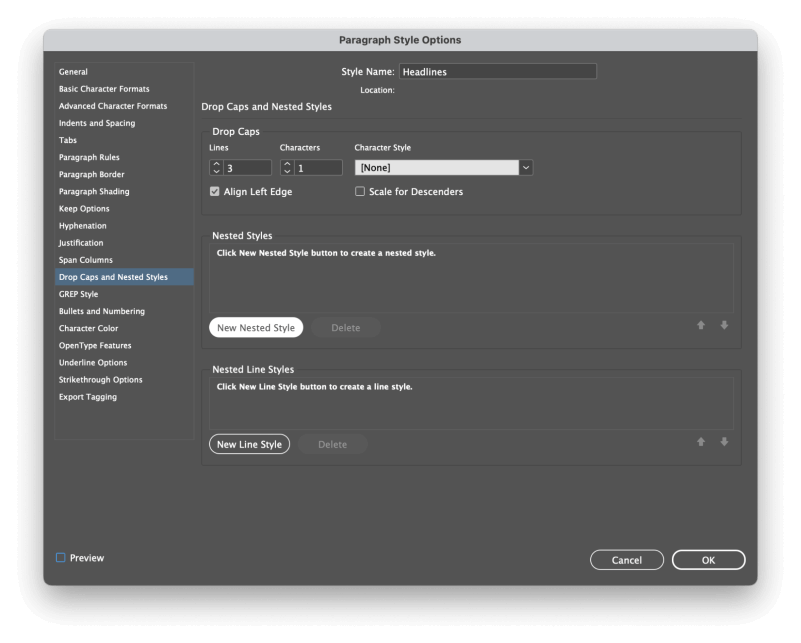Adjust the Drop Caps Characters stepper
The height and width of the screenshot is (643, 801).
pyautogui.click(x=287, y=168)
